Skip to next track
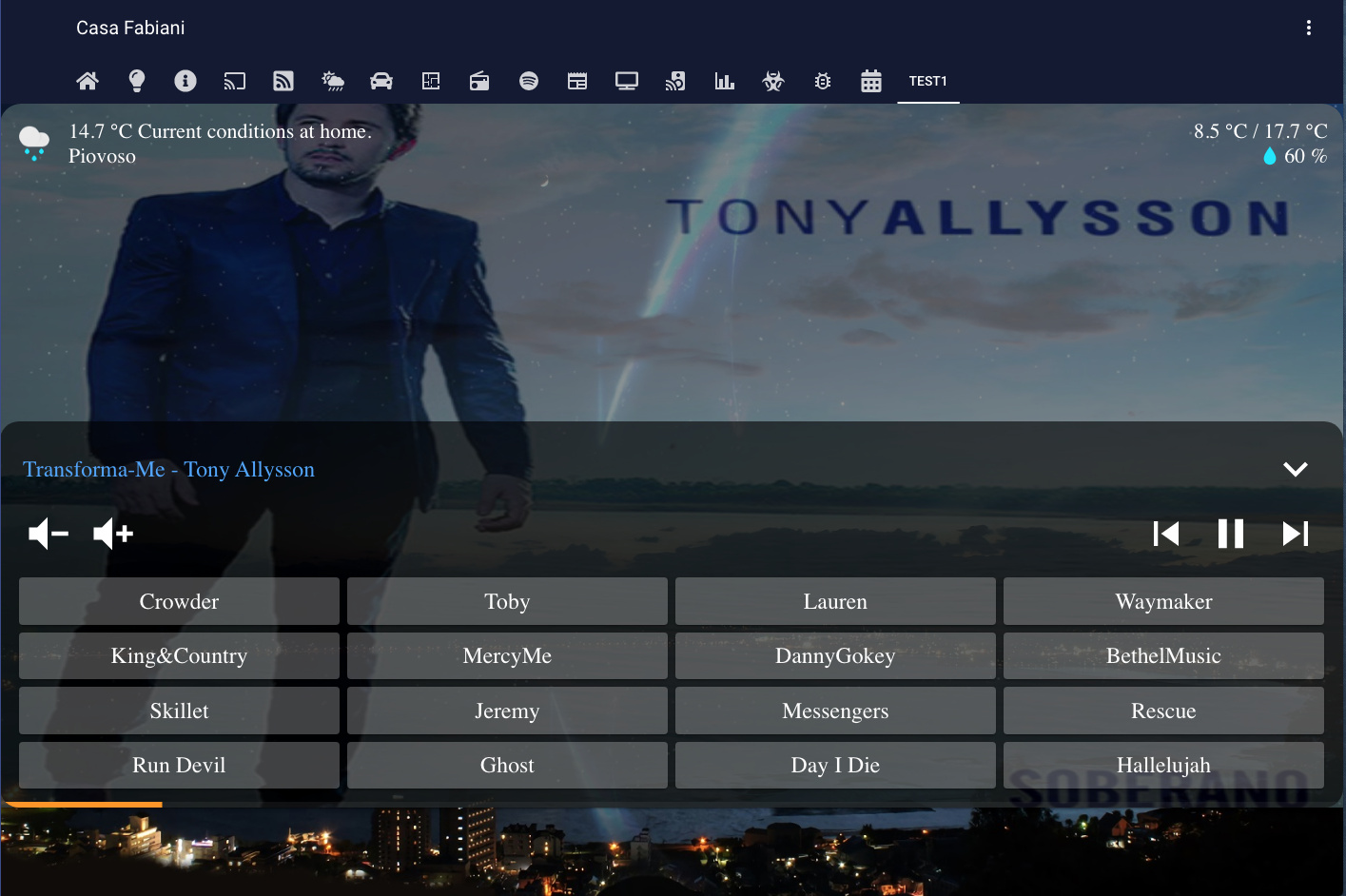This screenshot has width=1346, height=896. click(x=1295, y=534)
